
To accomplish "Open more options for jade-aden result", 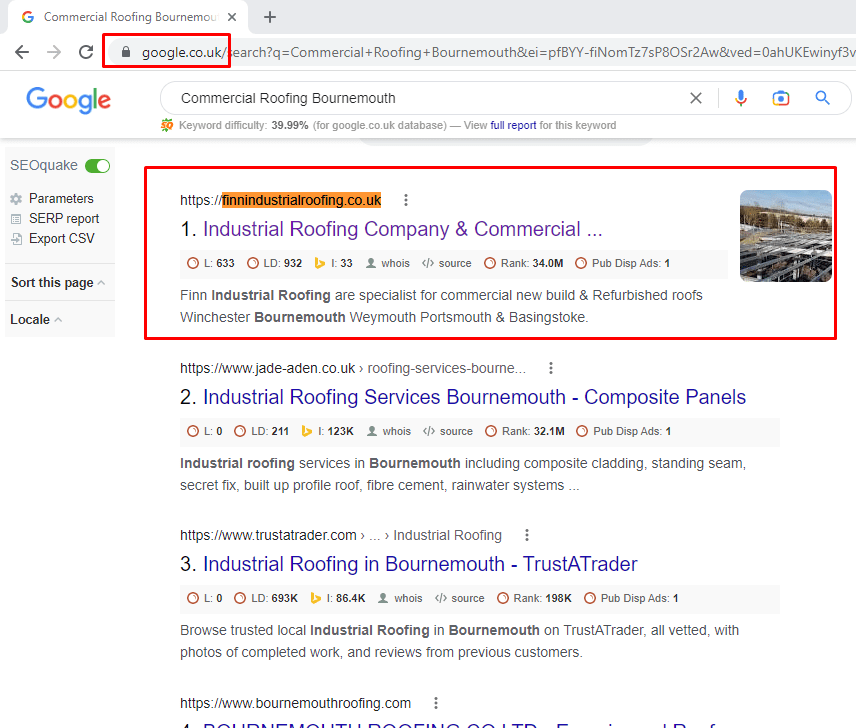I will pyautogui.click(x=551, y=368).
